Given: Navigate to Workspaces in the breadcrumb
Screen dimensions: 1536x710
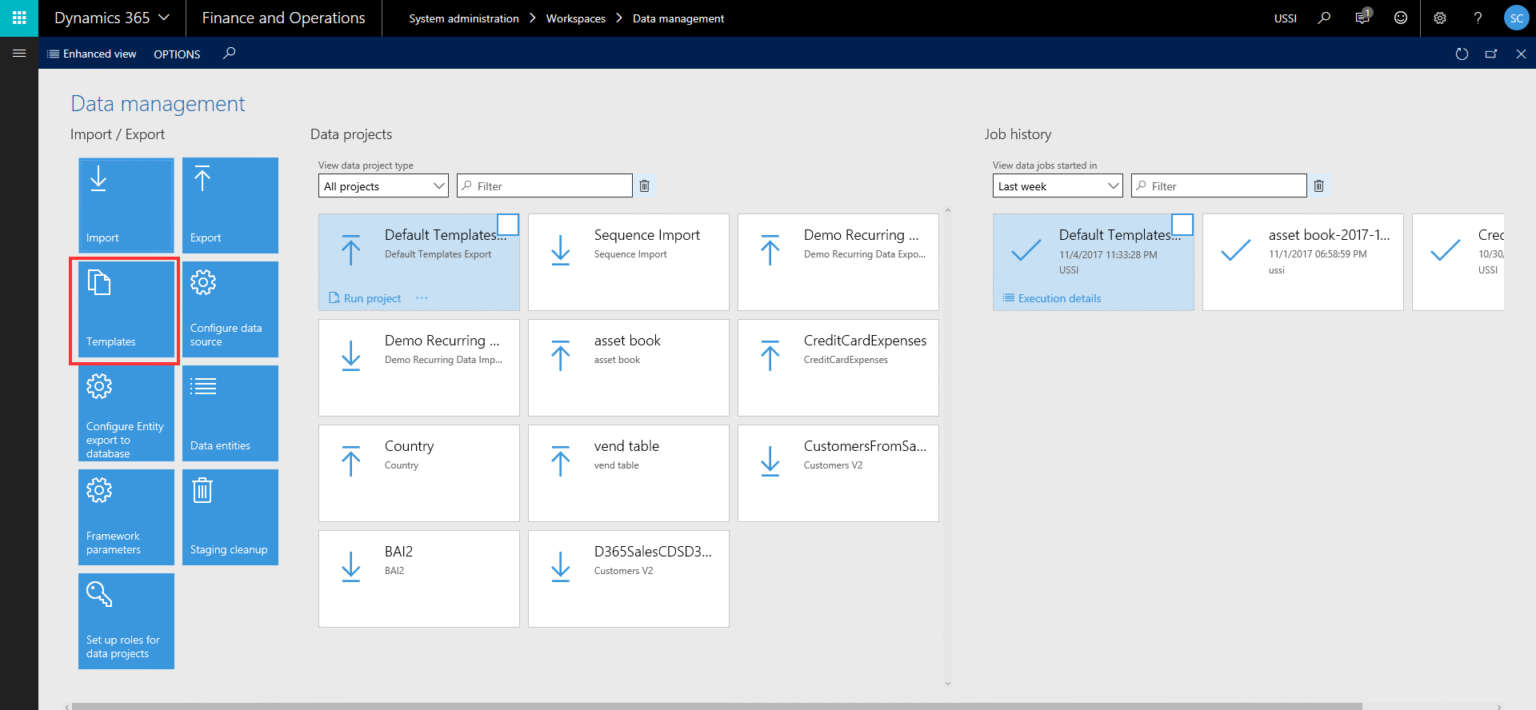Looking at the screenshot, I should (x=576, y=18).
